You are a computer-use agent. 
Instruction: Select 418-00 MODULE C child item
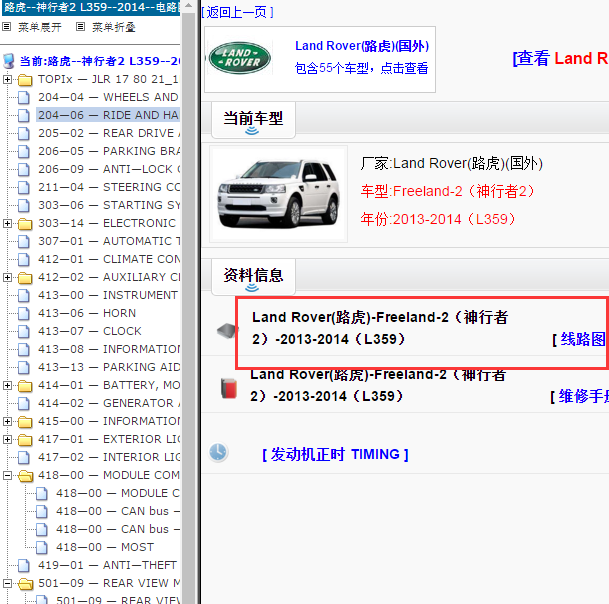[x=118, y=493]
